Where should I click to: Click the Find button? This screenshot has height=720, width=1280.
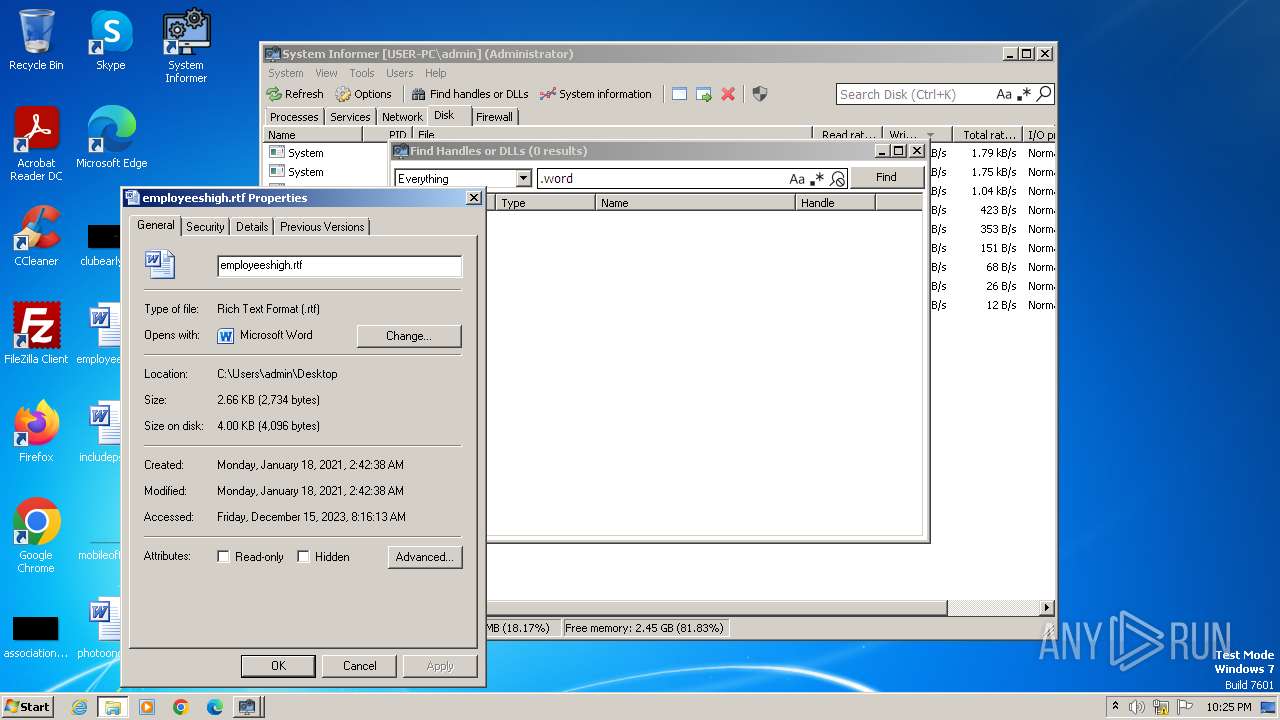pos(886,177)
